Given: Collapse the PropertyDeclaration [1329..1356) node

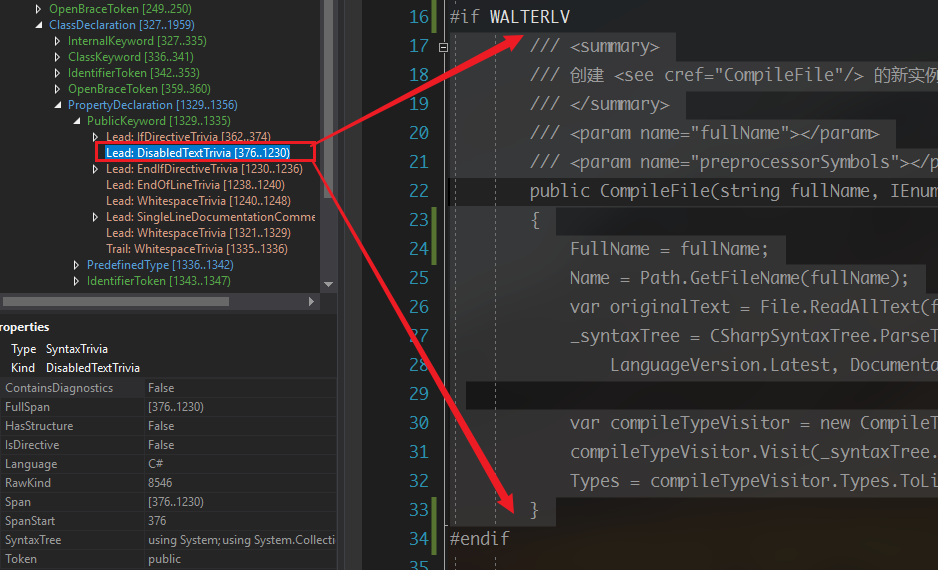Looking at the screenshot, I should click(58, 105).
